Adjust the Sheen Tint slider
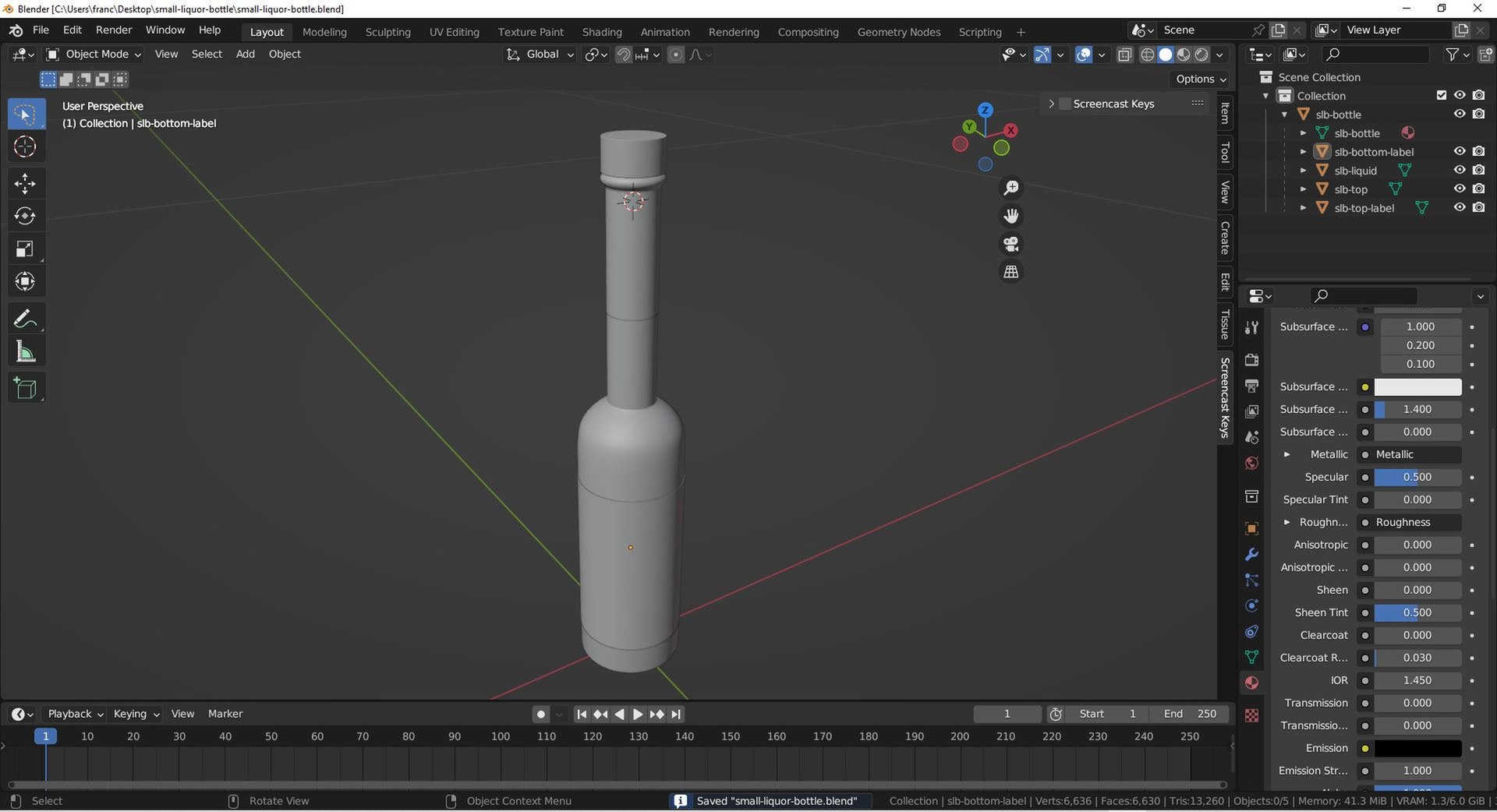This screenshot has height=812, width=1497. point(1417,613)
